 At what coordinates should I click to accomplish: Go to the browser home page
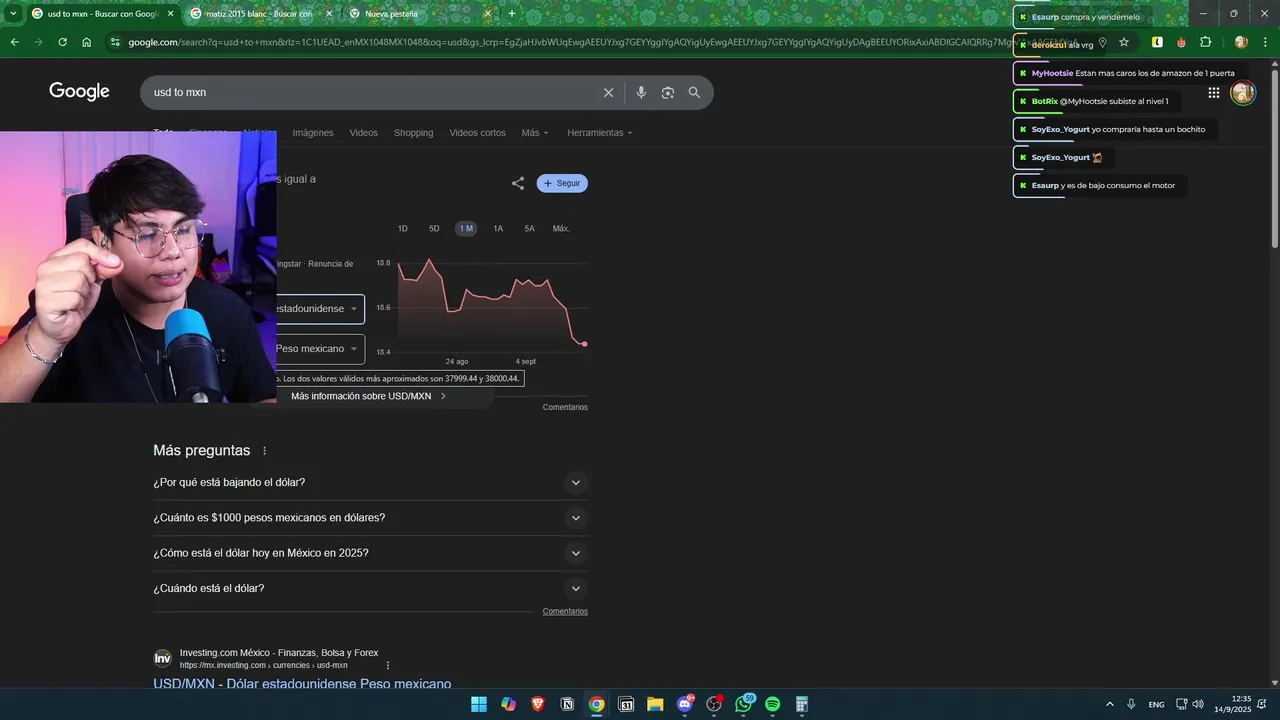click(x=87, y=42)
